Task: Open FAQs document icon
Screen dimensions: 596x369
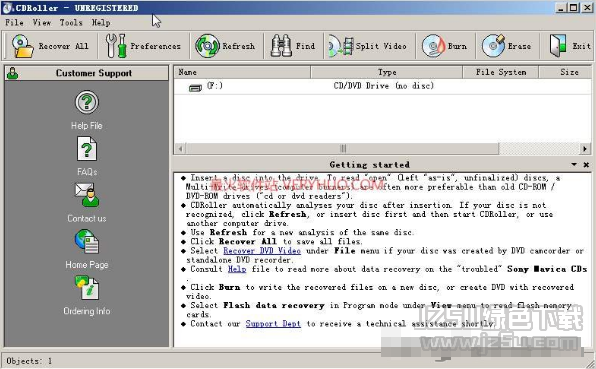Action: [x=87, y=149]
